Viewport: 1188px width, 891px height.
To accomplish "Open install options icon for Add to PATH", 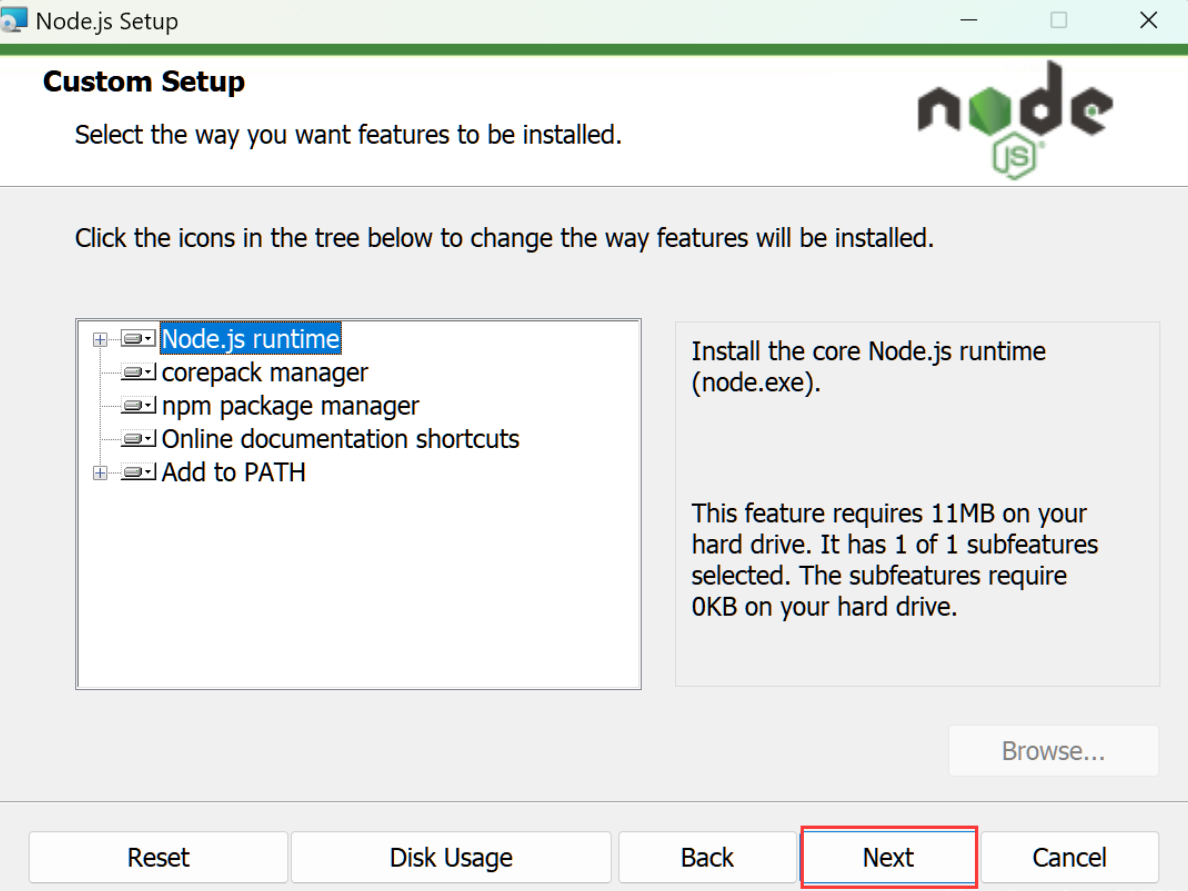I will click(139, 472).
